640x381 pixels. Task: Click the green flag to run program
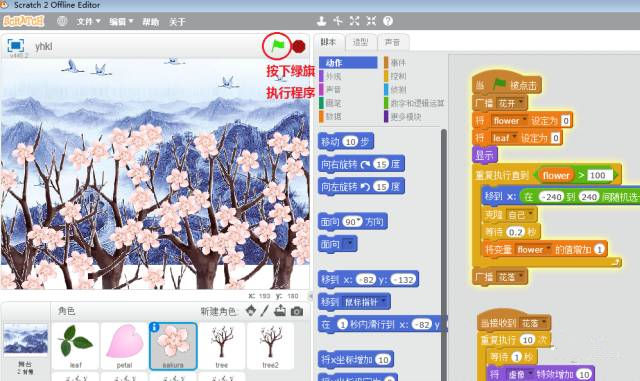point(278,46)
